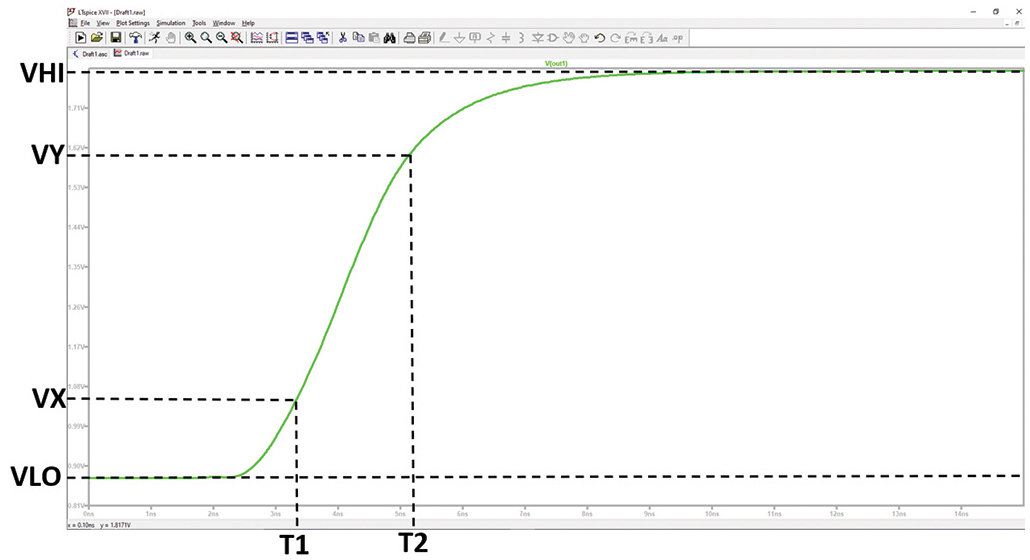Viewport: 1030px width, 560px height.
Task: Switch to the Draft1.asc tab
Action: pyautogui.click(x=90, y=54)
